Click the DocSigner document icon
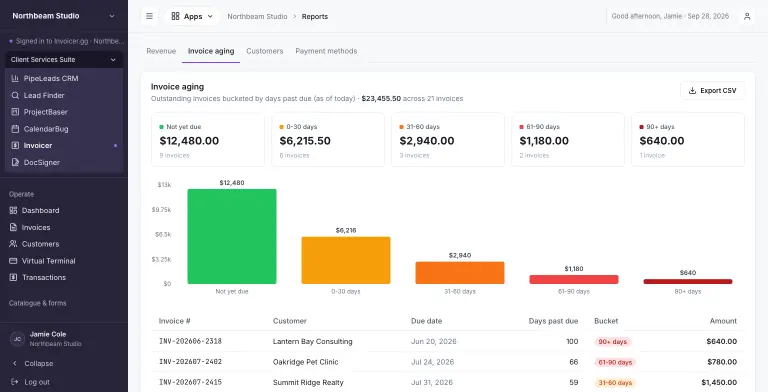Screen dimensions: 768x392 tap(15, 162)
